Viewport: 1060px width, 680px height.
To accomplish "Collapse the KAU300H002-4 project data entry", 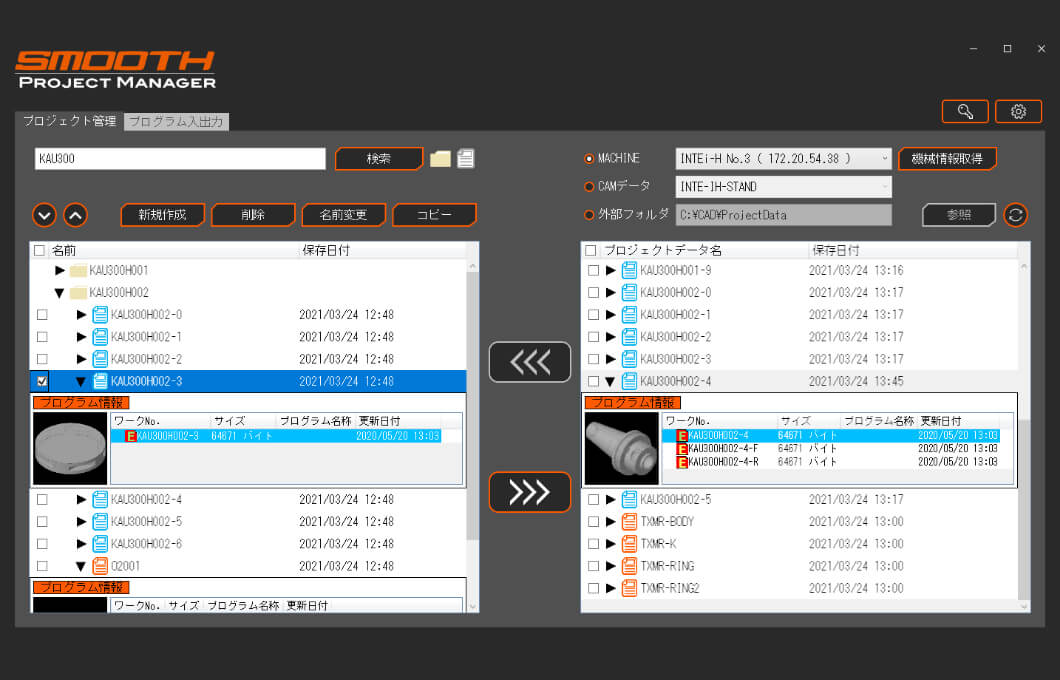I will [x=611, y=380].
